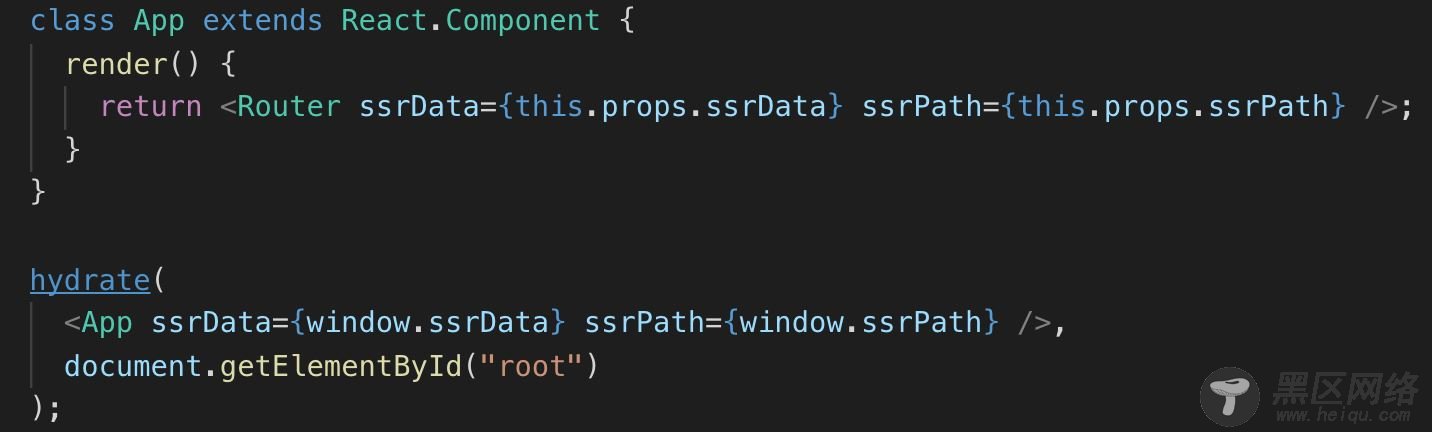Place cursor on the class keyword
Viewport: 1432px width, 432px height.
[x=72, y=20]
